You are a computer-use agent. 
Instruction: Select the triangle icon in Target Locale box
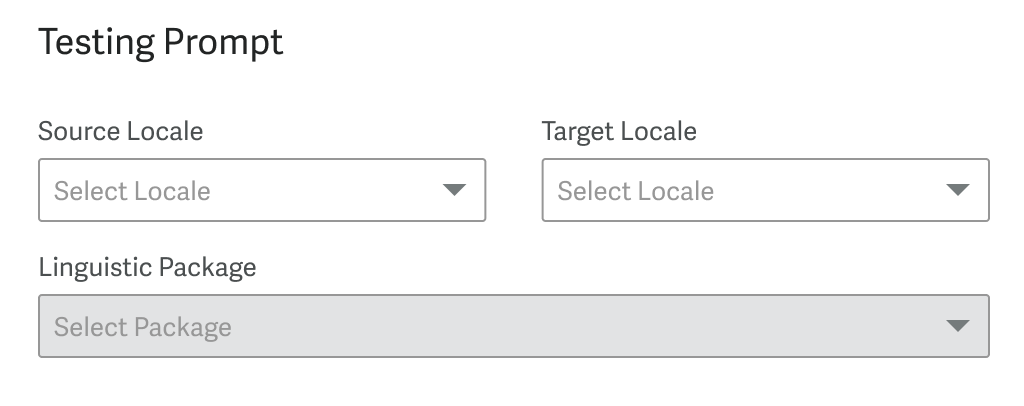click(957, 190)
